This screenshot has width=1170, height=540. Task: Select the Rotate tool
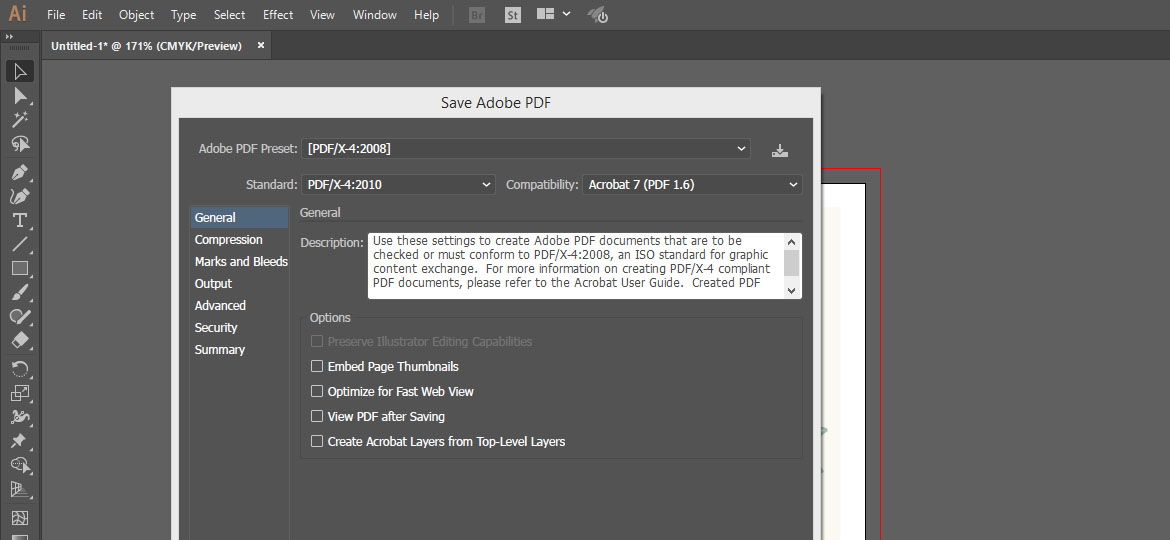20,368
